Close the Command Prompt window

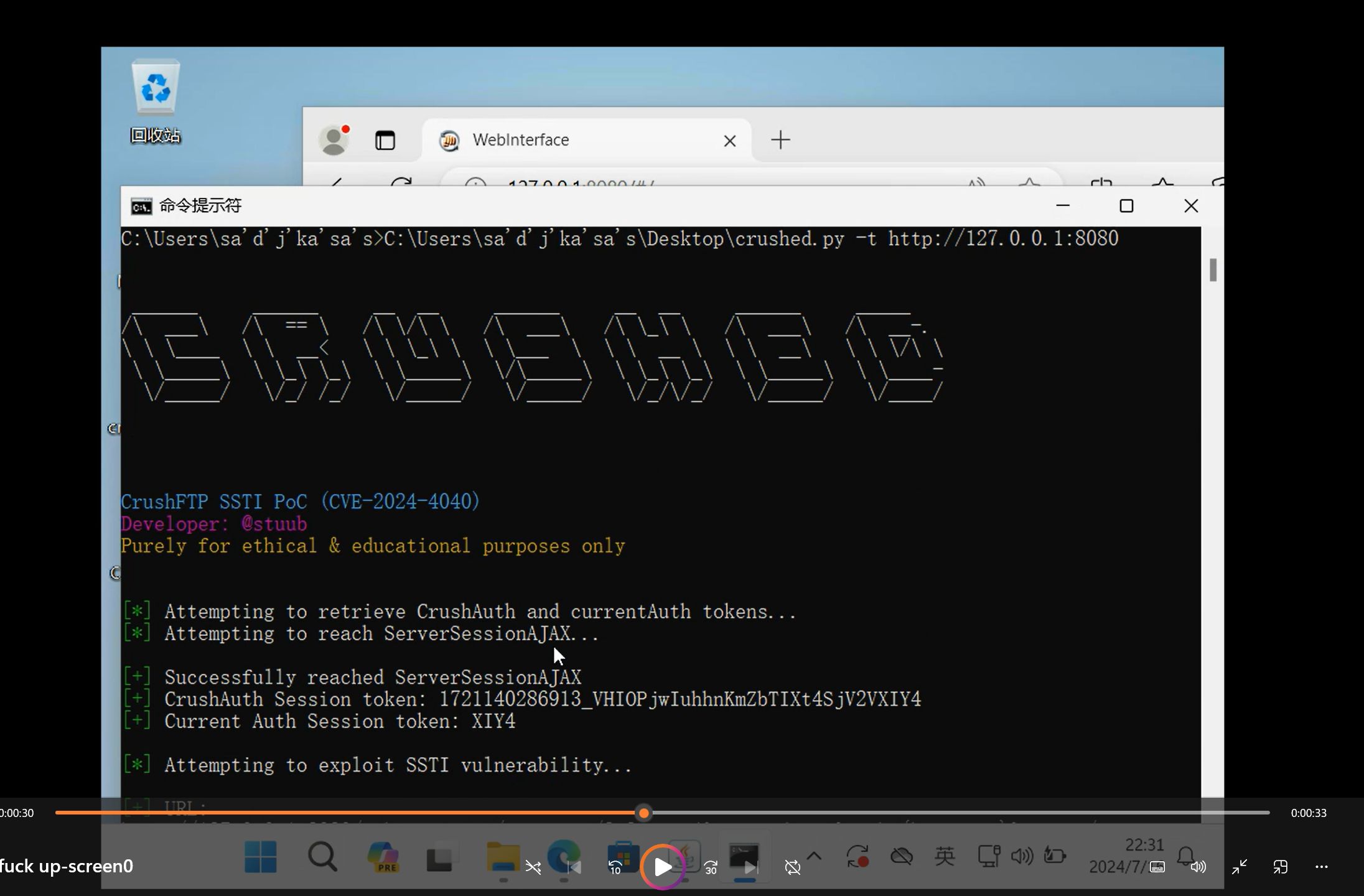(1191, 206)
